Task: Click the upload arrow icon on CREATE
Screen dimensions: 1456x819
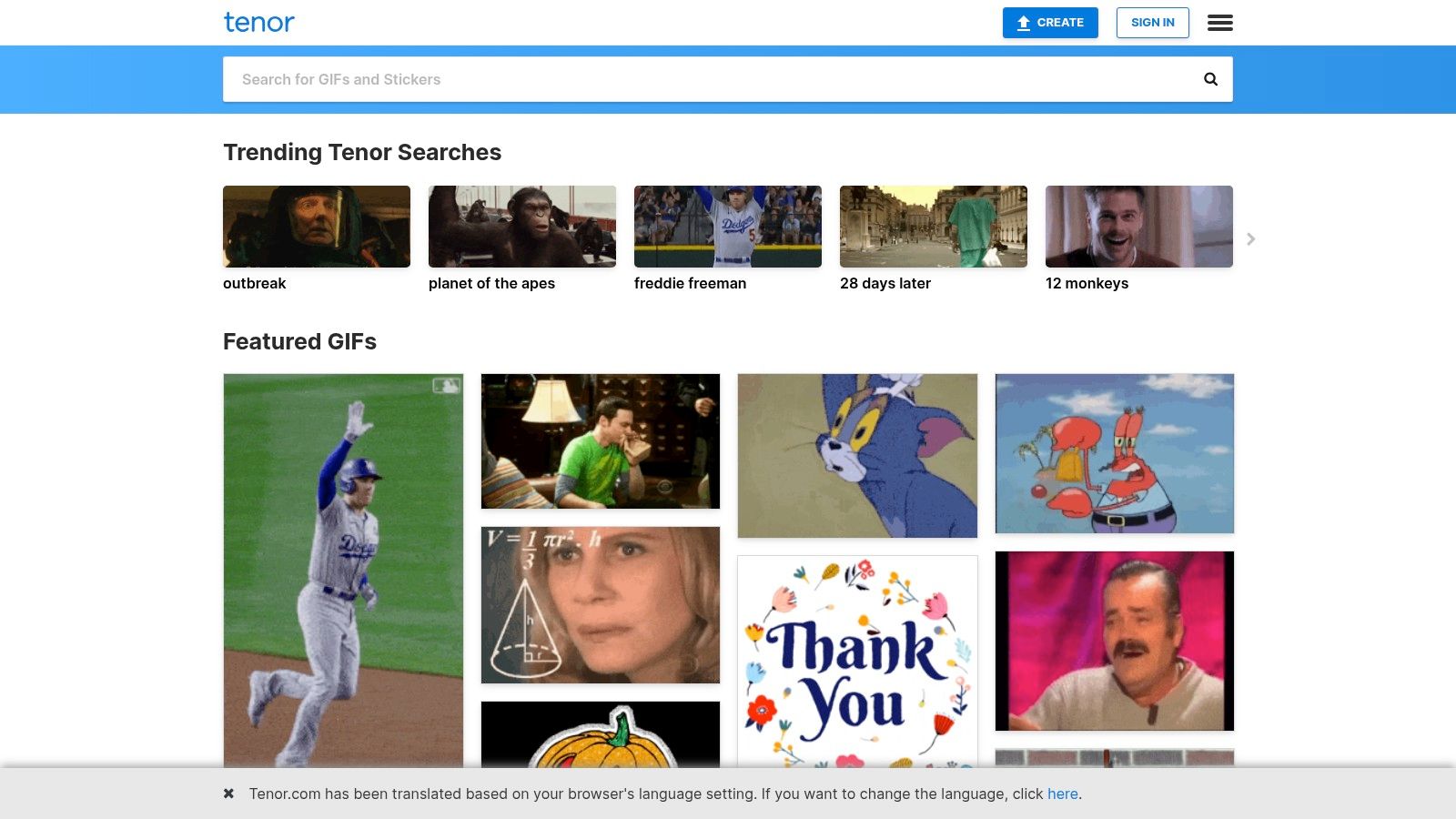Action: (1023, 23)
